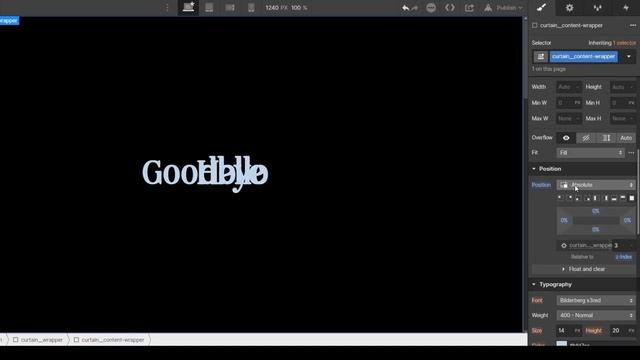Image resolution: width=640 pixels, height=360 pixels.
Task: Click the 100 % zoom value
Action: point(299,8)
